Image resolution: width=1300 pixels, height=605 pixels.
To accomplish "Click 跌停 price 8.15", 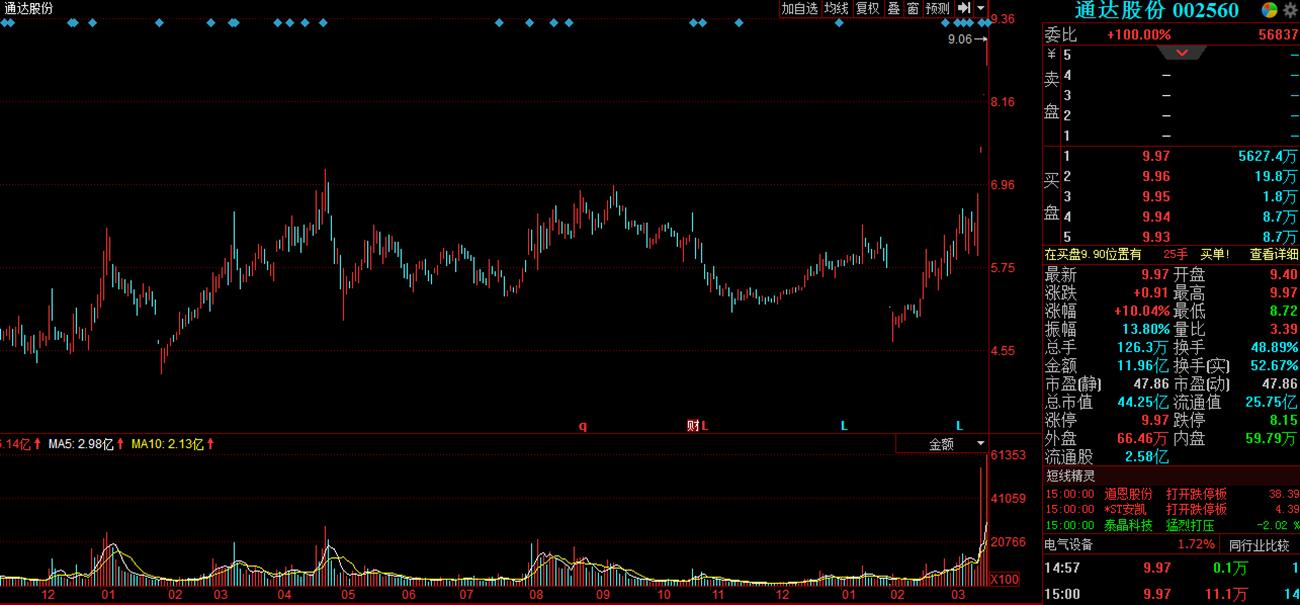I will click(x=1283, y=421).
